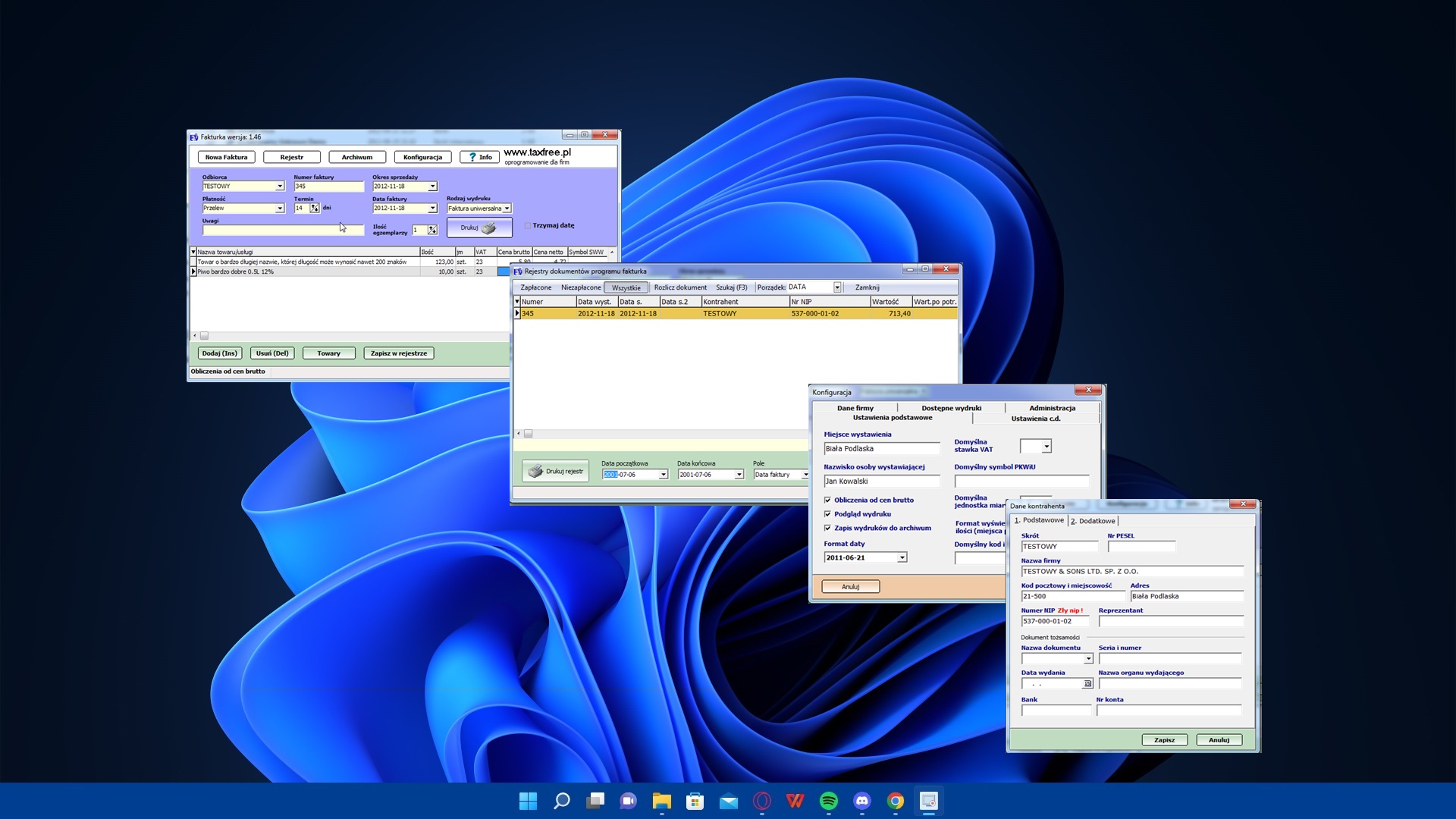Uncheck Obliczenia od cen brutto
Screen dimensions: 1456x819
pos(827,500)
